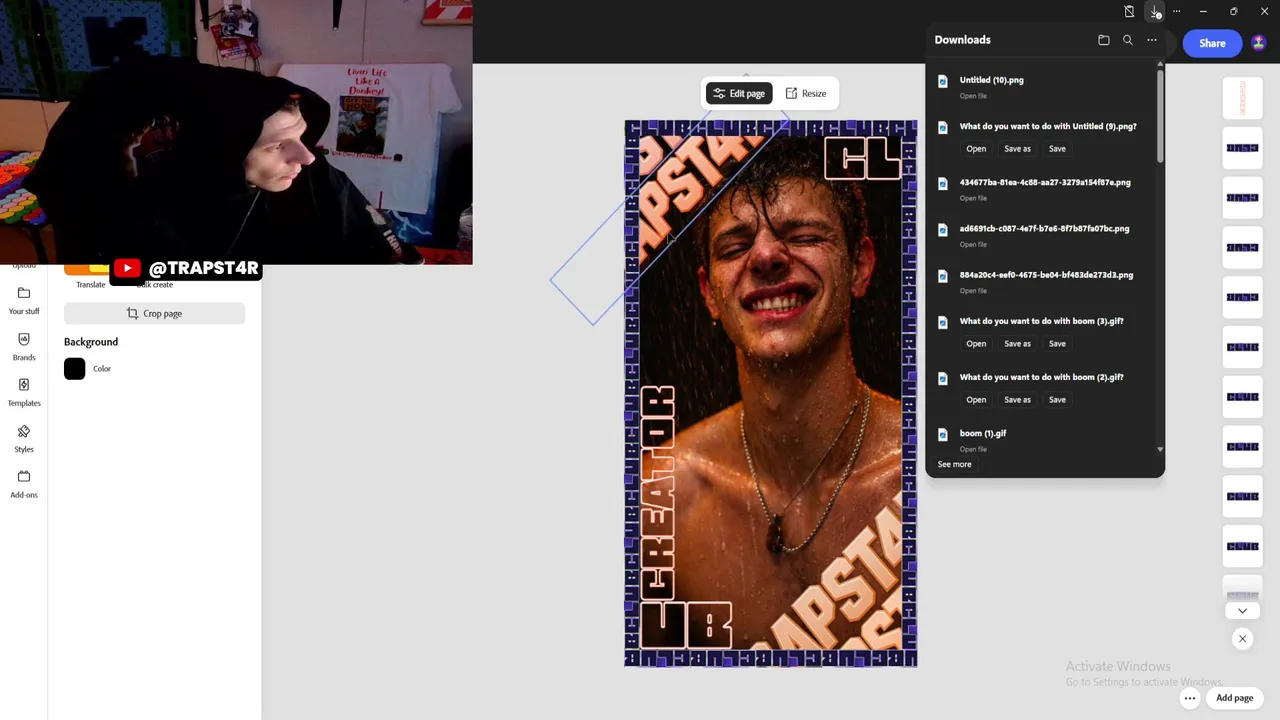Open file link under boom (1).gif
The image size is (1280, 720).
pyautogui.click(x=973, y=449)
